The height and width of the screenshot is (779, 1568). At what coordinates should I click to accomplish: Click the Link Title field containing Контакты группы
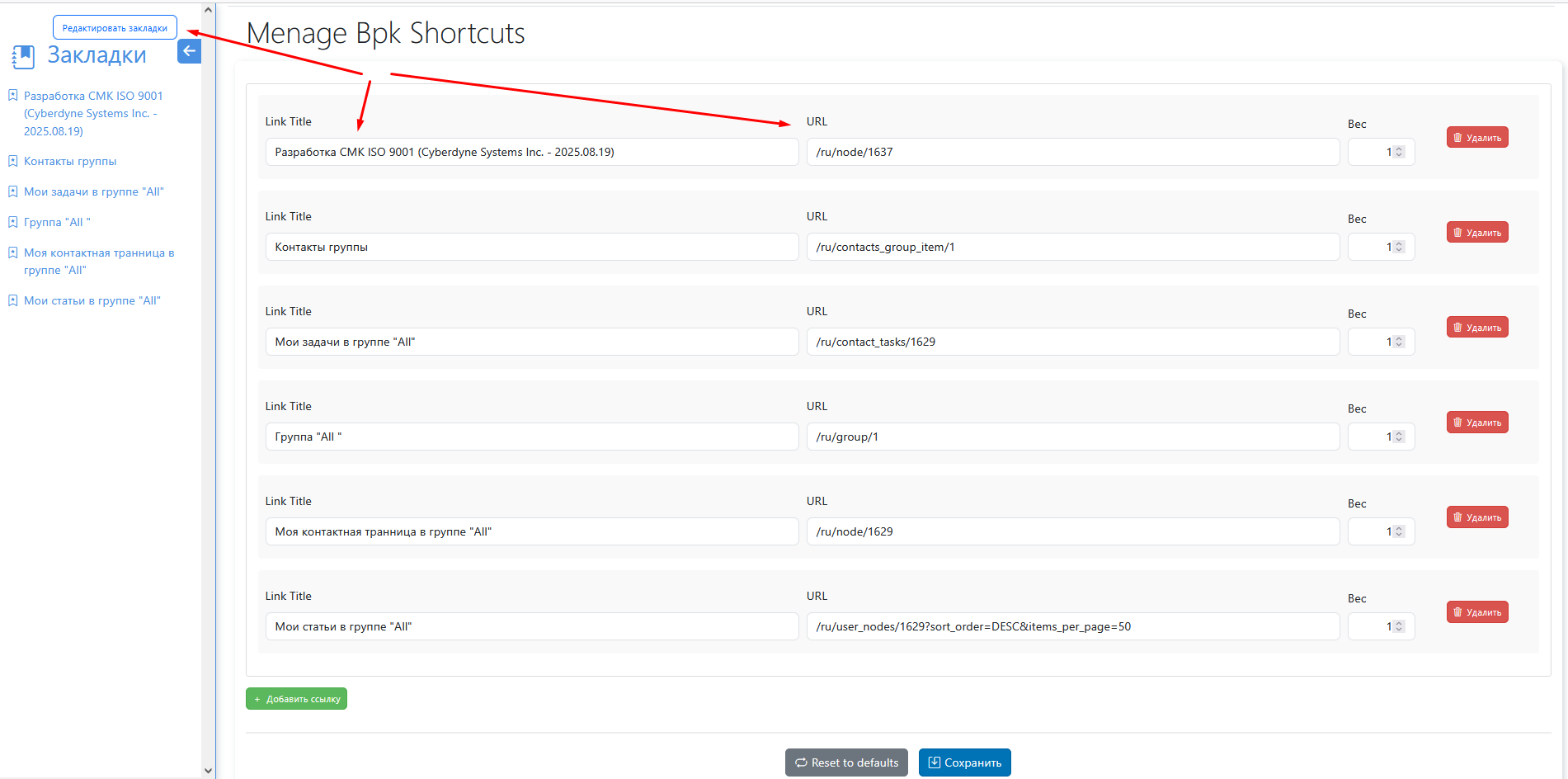[x=531, y=247]
